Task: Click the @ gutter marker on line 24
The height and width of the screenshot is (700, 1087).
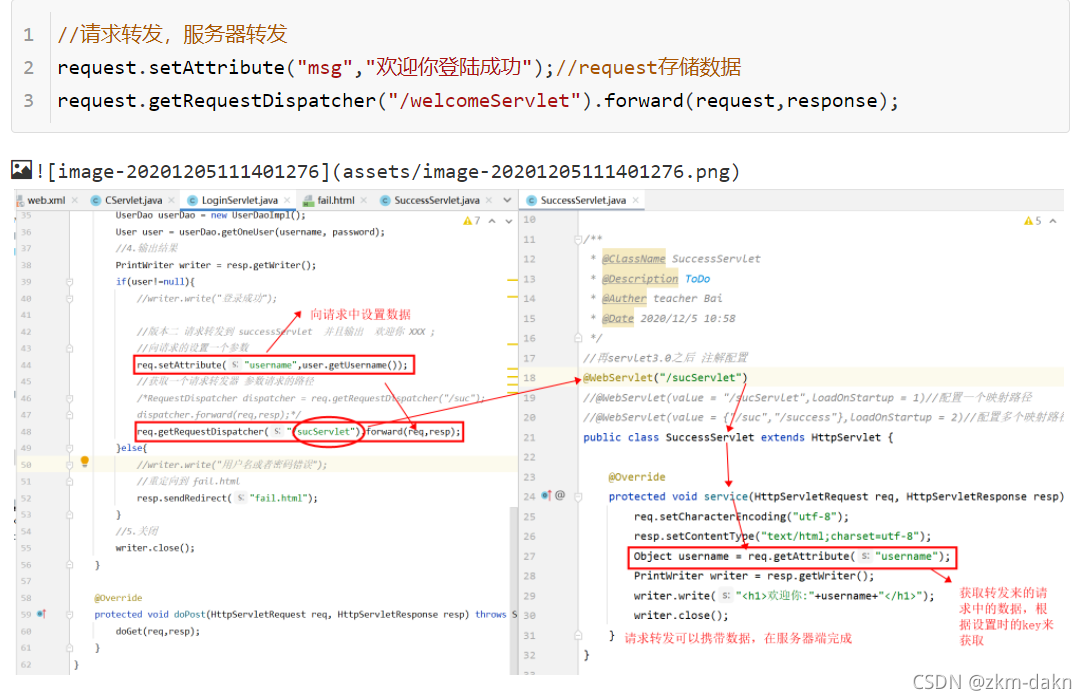Action: click(560, 496)
